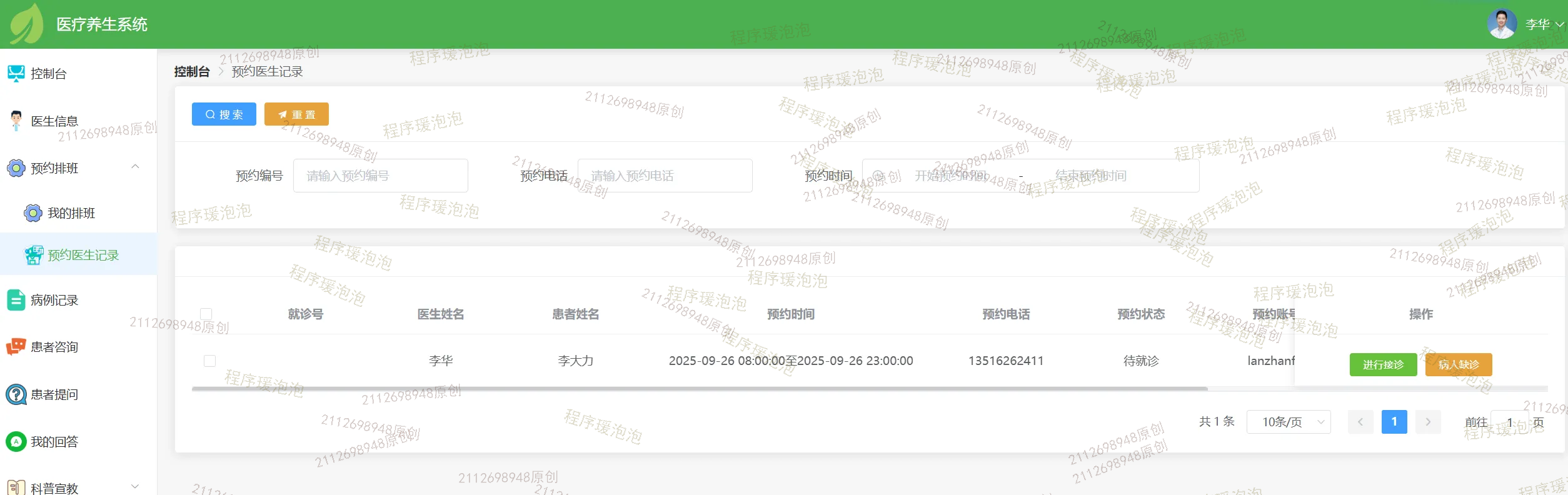Open the 10条/页 page size dropdown

[x=1289, y=422]
